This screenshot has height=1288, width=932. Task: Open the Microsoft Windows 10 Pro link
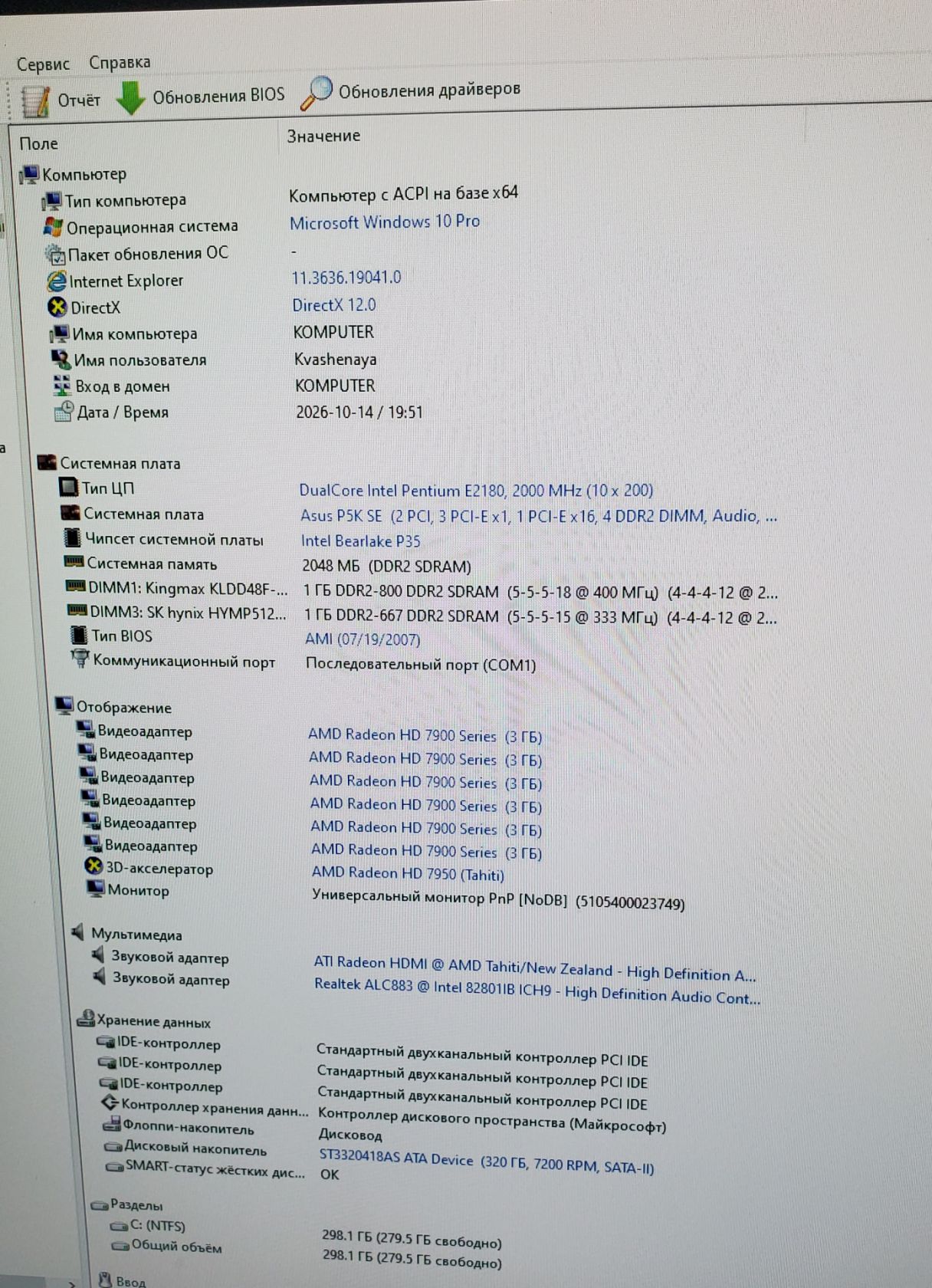pos(385,222)
